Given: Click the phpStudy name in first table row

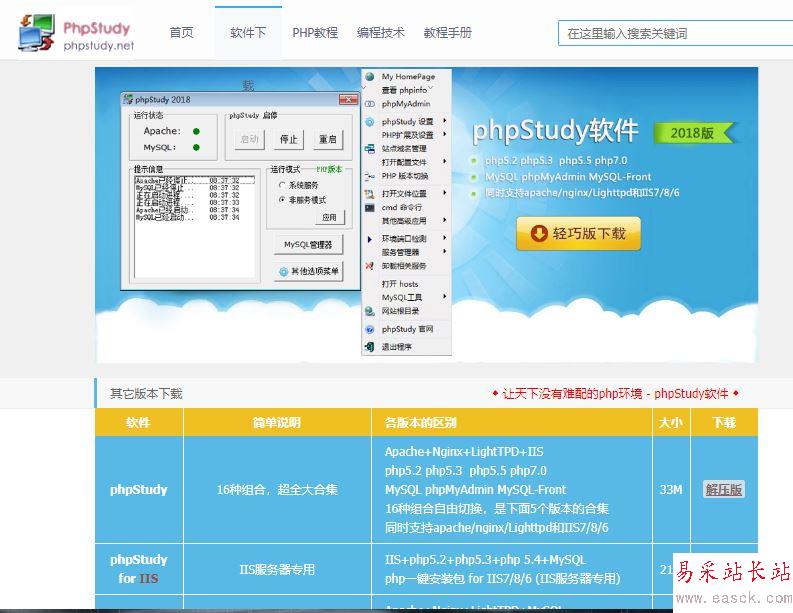Looking at the screenshot, I should (139, 490).
